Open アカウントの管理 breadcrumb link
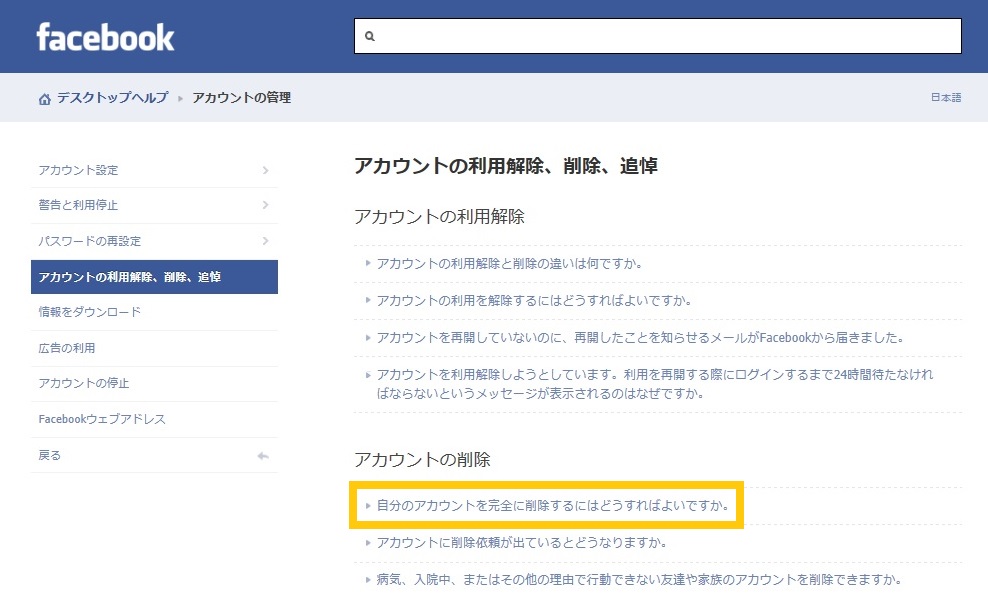This screenshot has width=988, height=593. click(x=242, y=98)
